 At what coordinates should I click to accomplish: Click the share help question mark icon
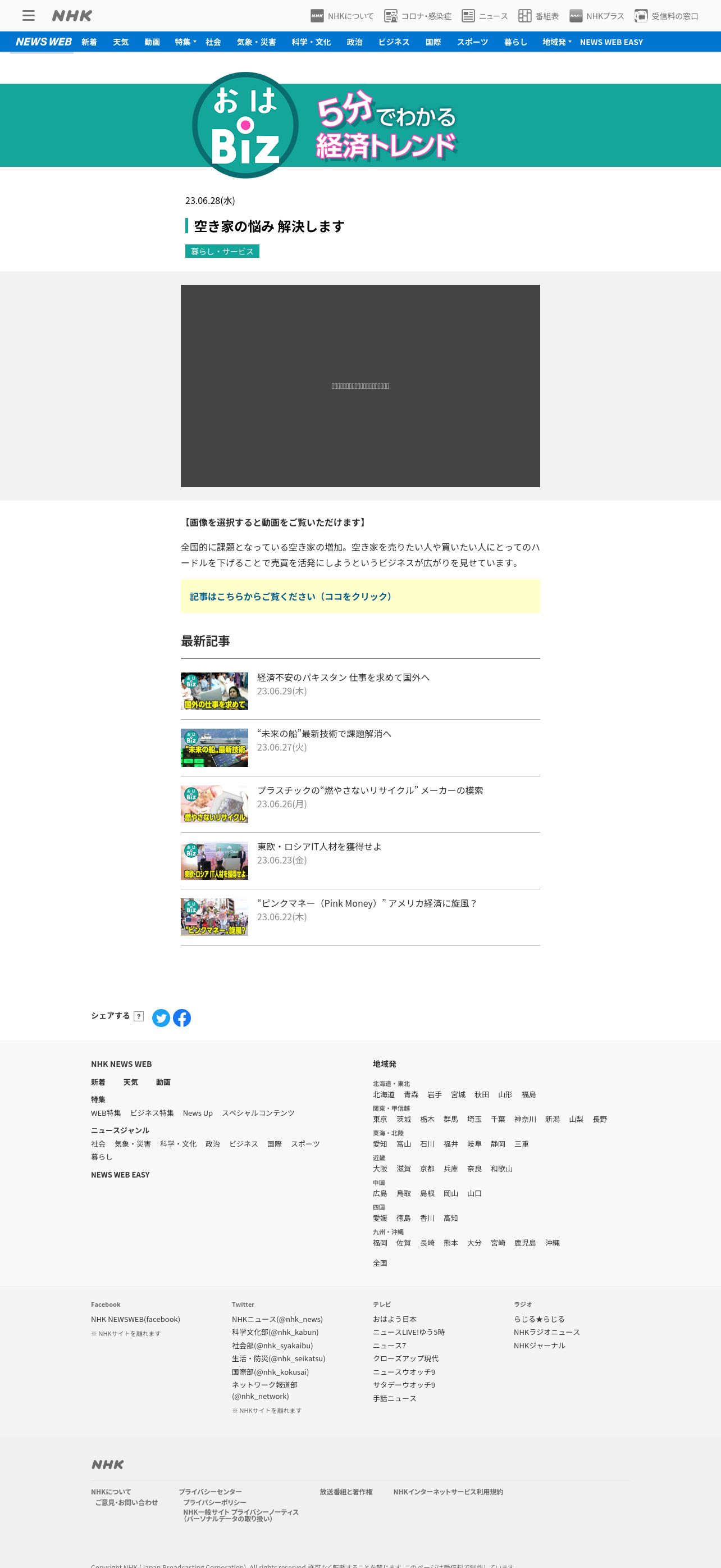[139, 1016]
